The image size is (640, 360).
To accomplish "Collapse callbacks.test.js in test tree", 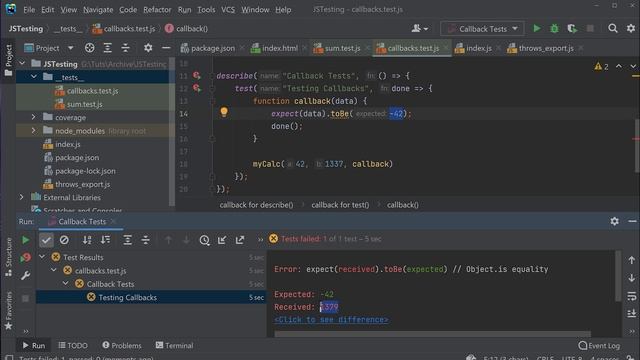I will [x=54, y=270].
